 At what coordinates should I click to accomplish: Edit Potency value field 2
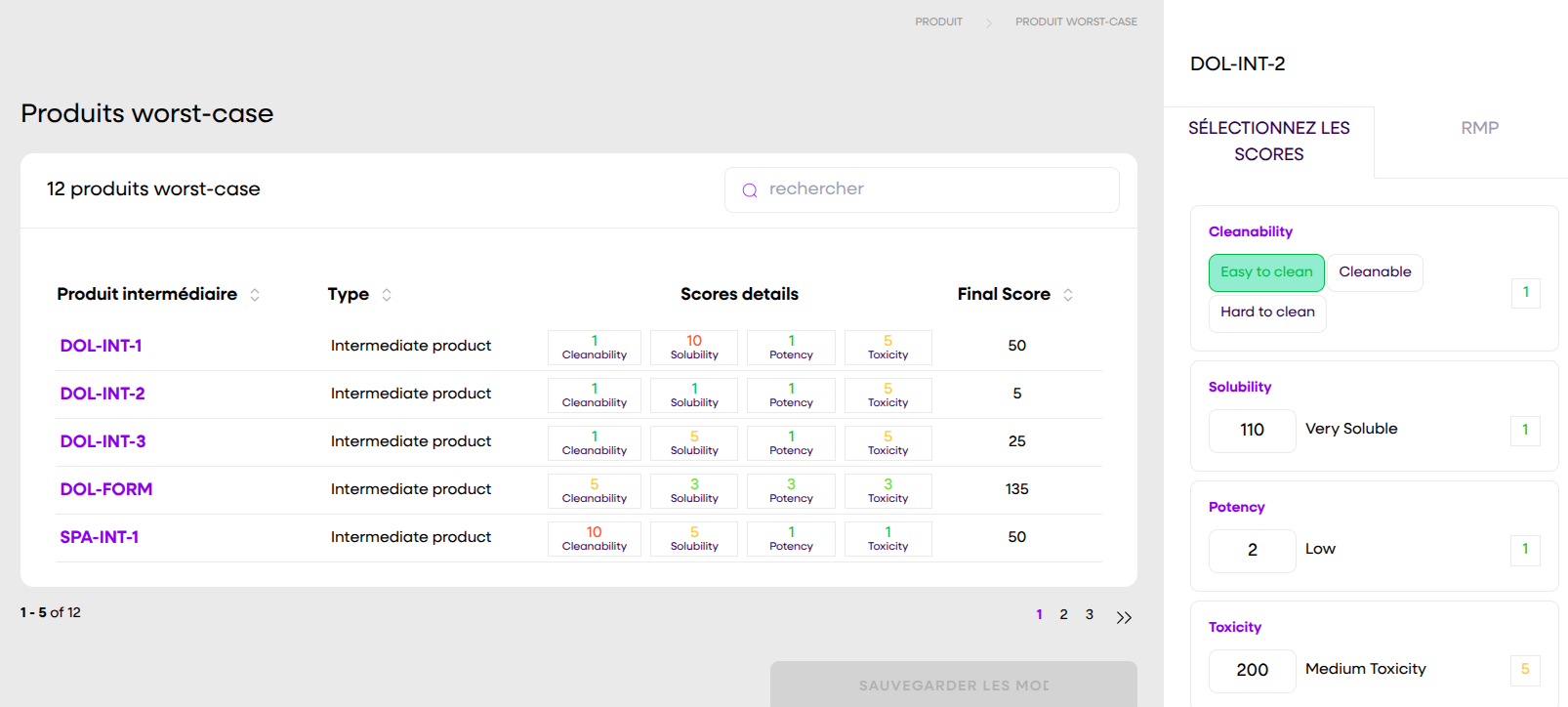click(x=1252, y=551)
